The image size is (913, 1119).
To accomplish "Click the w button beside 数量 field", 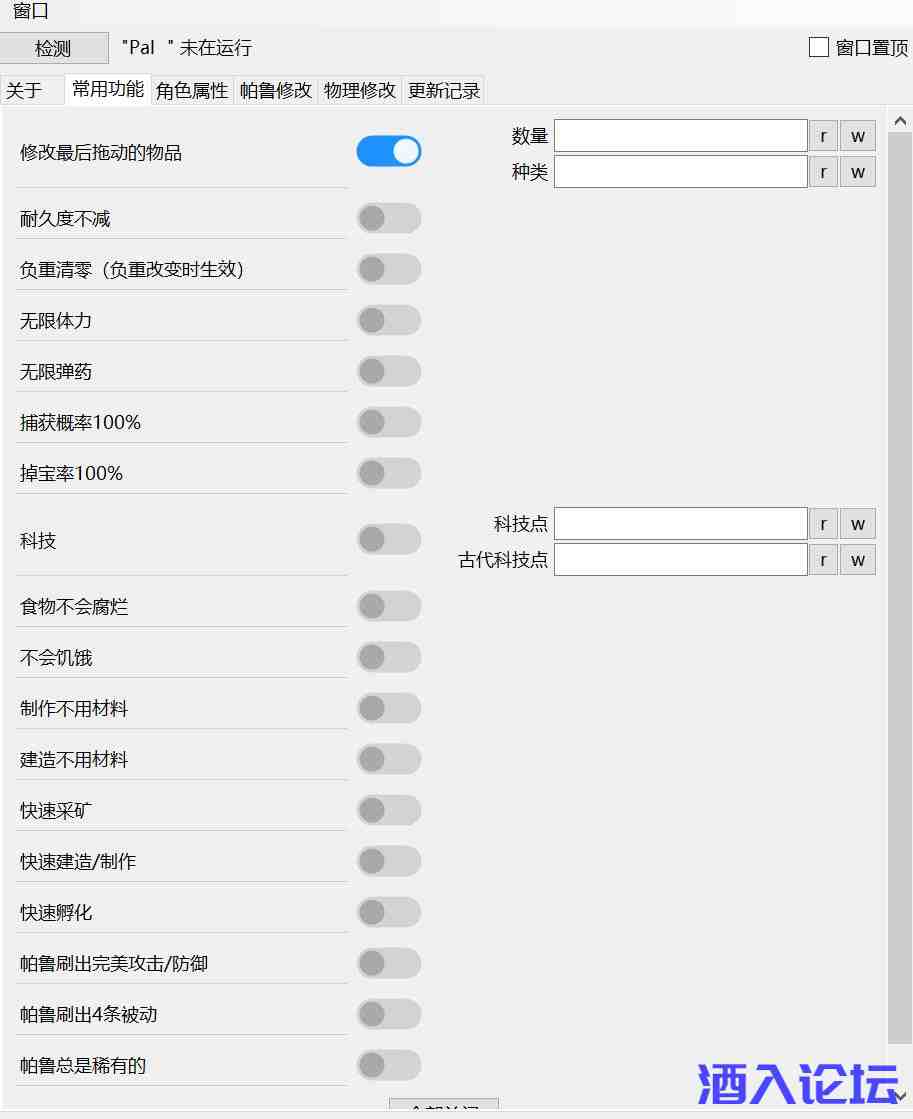I will click(857, 136).
